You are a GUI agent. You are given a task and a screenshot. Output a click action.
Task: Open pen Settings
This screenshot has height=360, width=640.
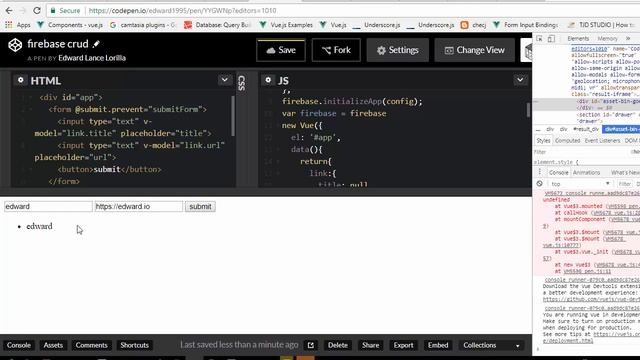click(x=398, y=50)
